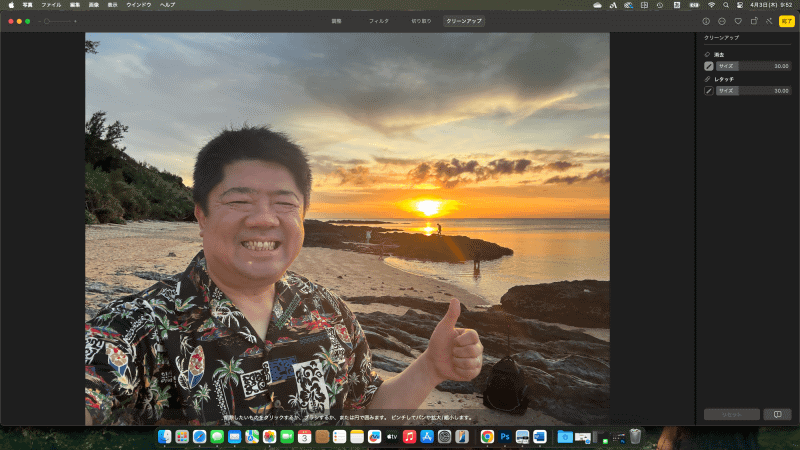Viewport: 800px width, 450px height.
Task: Open Reminders from the Dock
Action: (339, 437)
